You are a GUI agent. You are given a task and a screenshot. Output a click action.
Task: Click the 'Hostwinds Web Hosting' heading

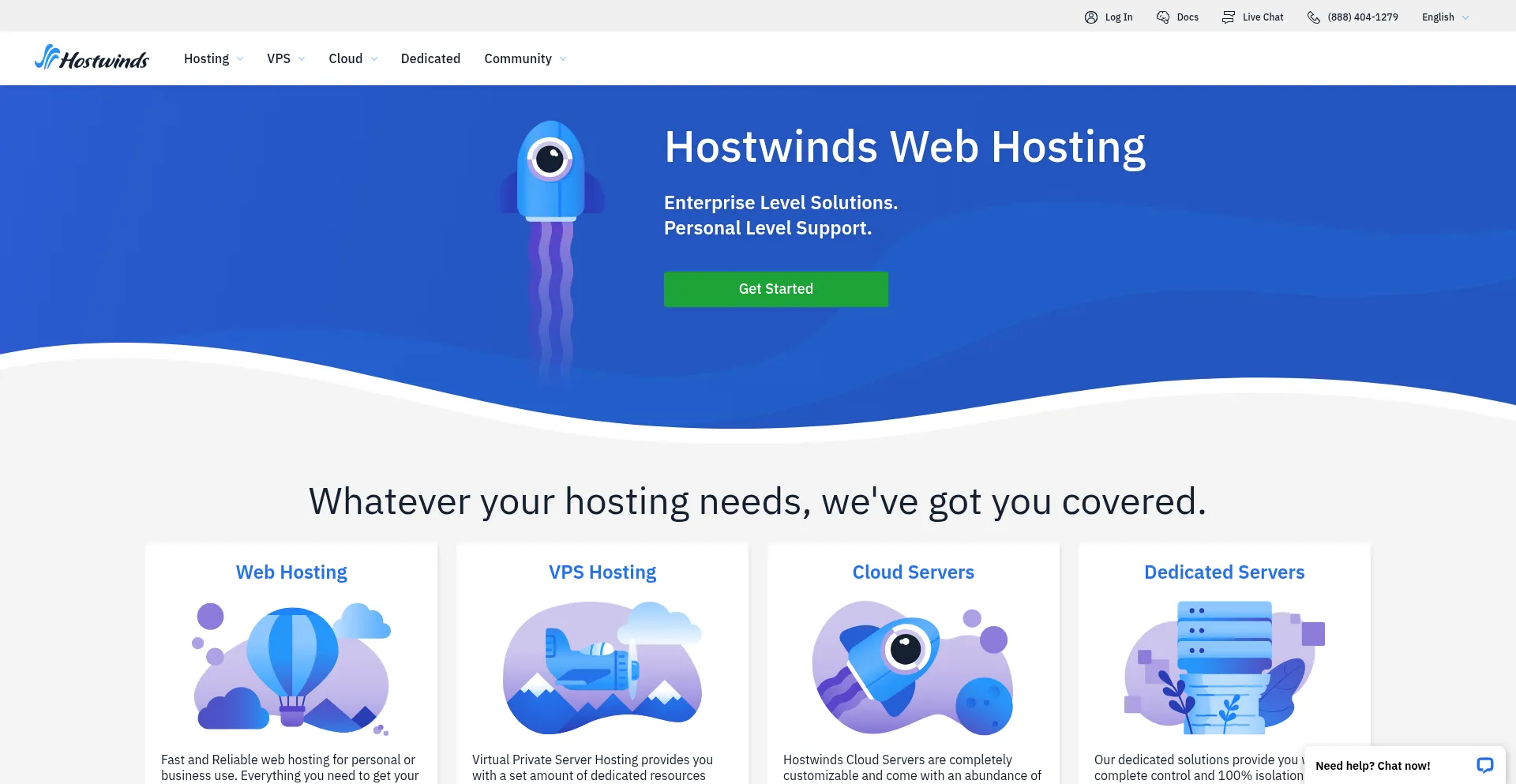click(x=905, y=148)
